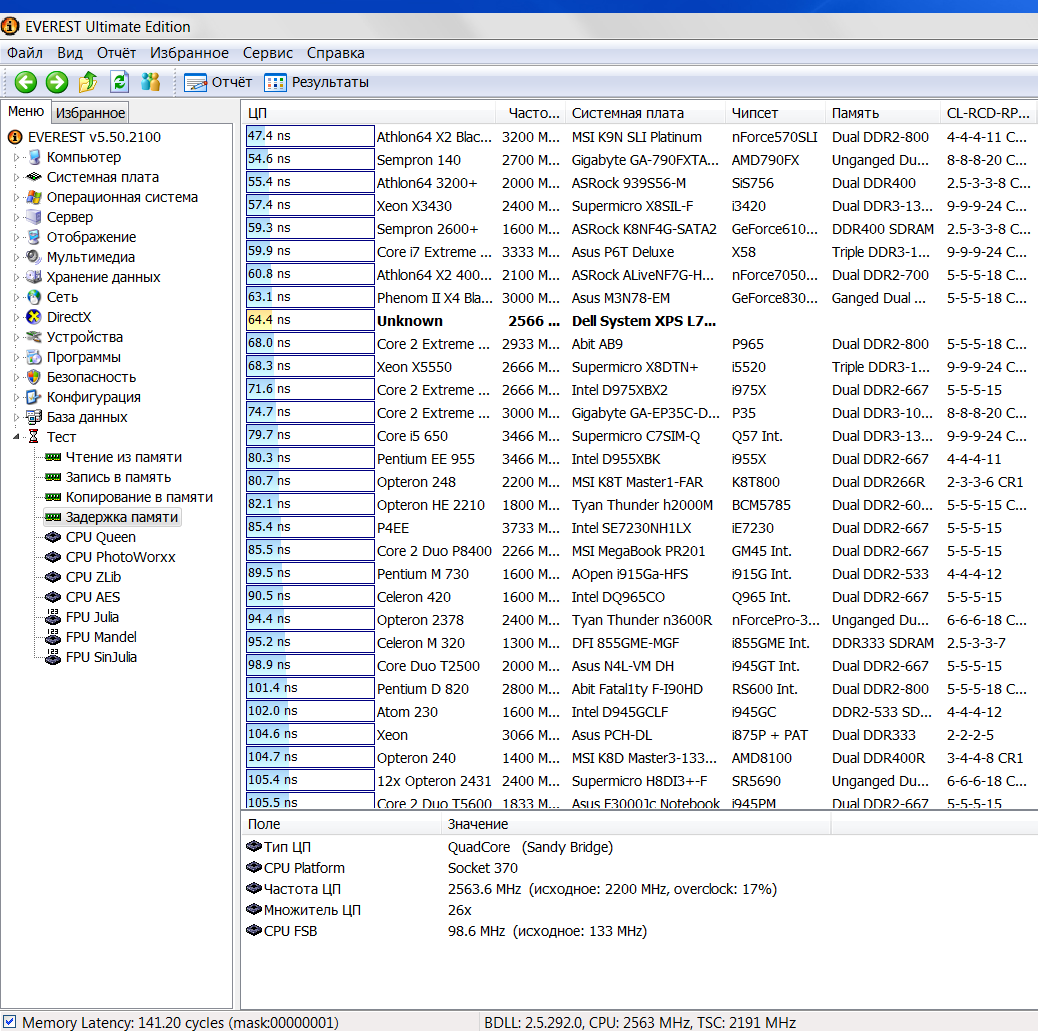Click the Поле column header in details pane
The height and width of the screenshot is (1032, 1038).
(342, 824)
